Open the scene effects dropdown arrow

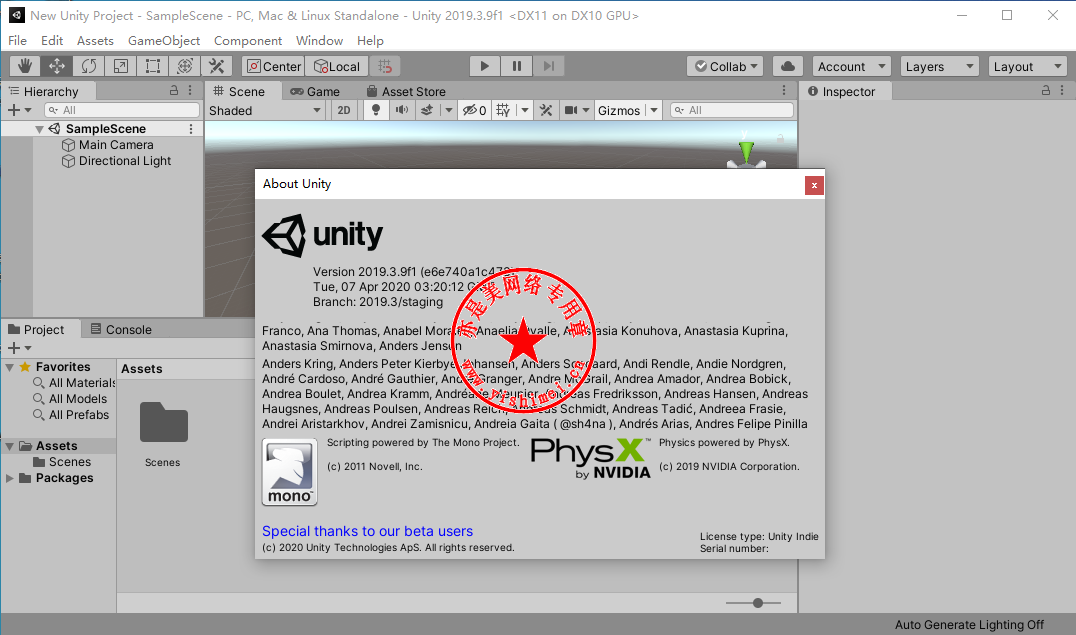tap(449, 111)
